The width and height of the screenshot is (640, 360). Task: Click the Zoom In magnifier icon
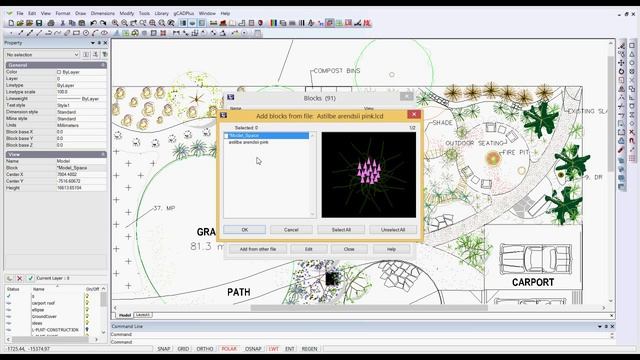[115, 23]
